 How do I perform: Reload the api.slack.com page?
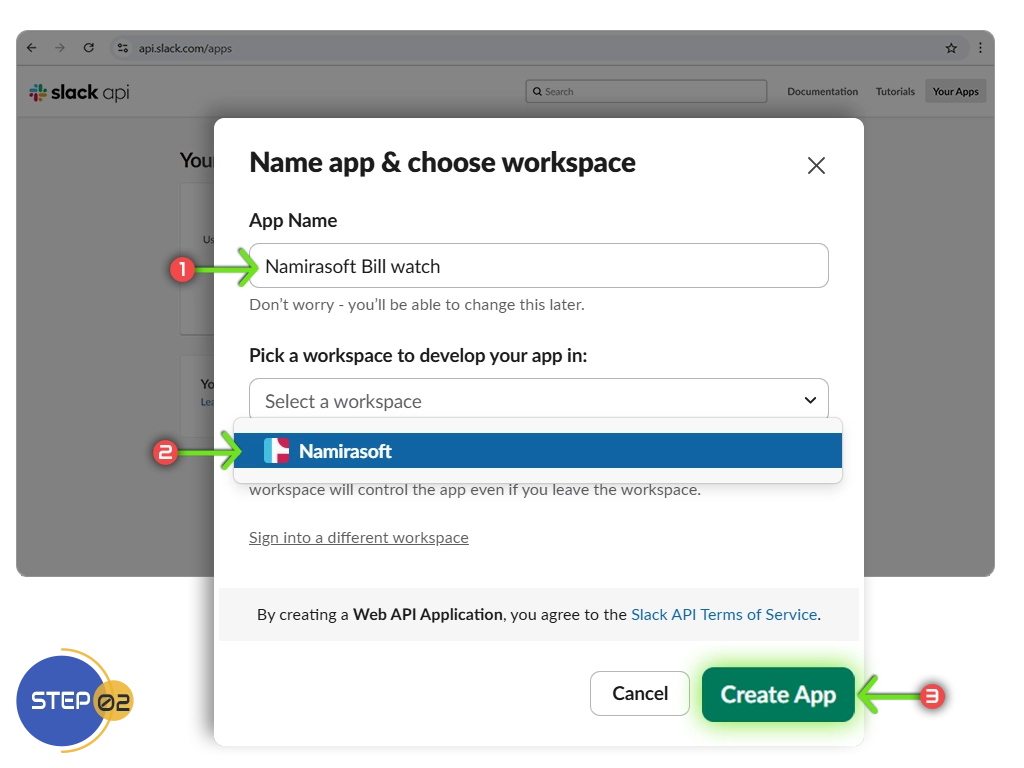point(89,48)
